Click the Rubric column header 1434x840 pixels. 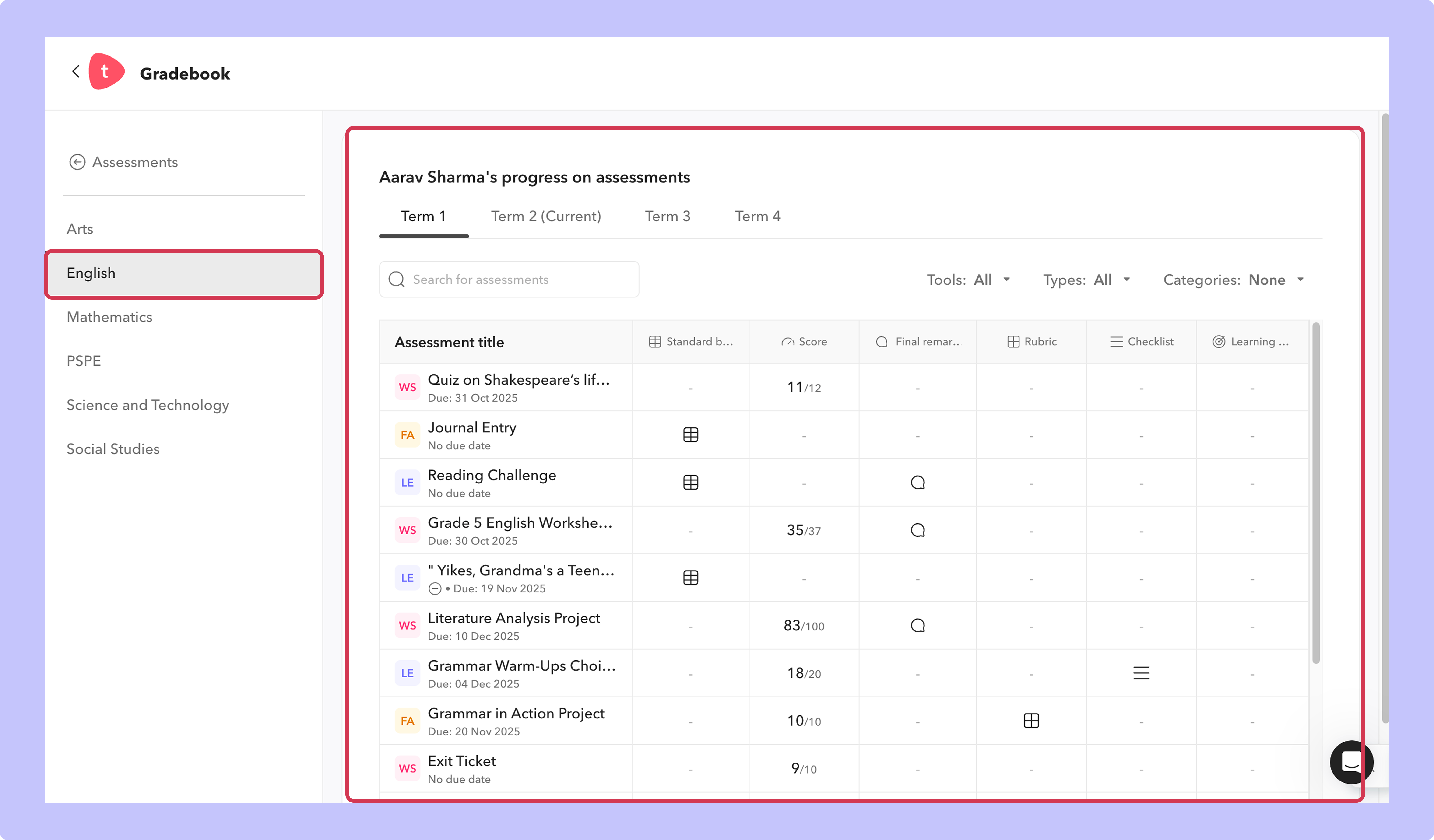[x=1032, y=342]
